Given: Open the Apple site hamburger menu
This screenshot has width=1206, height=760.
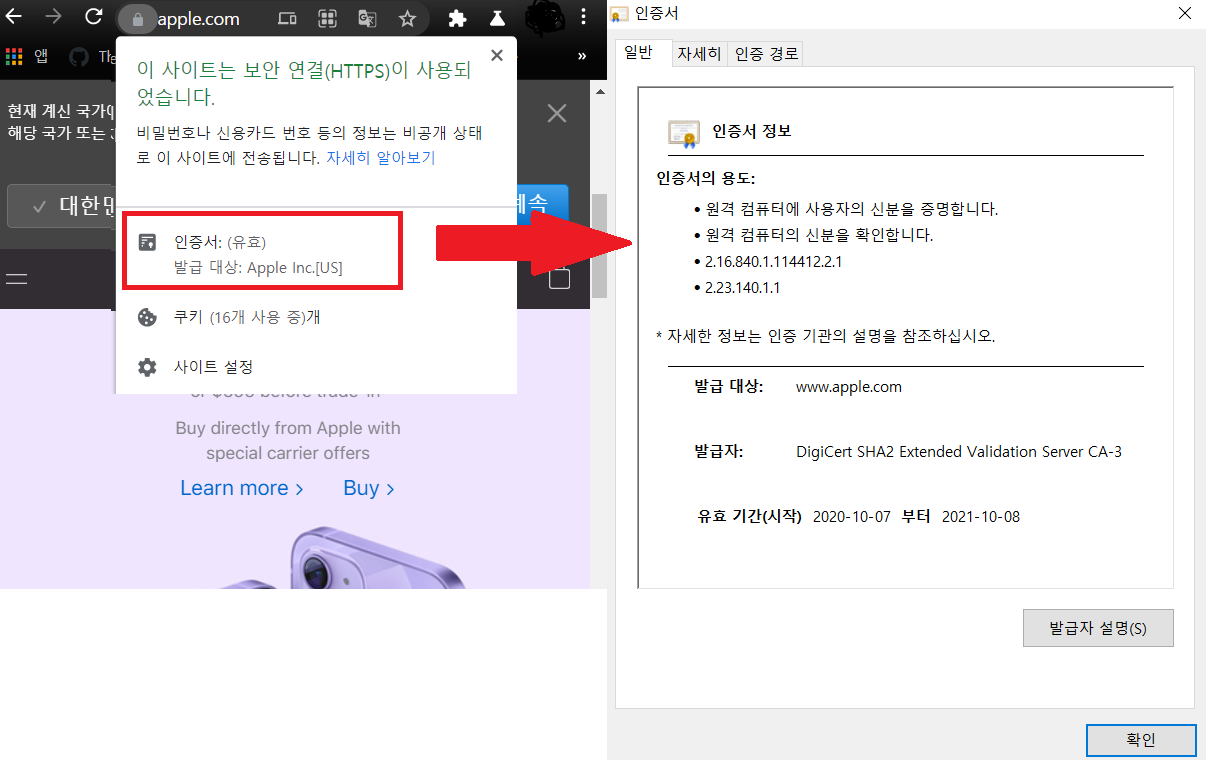Looking at the screenshot, I should tap(17, 278).
